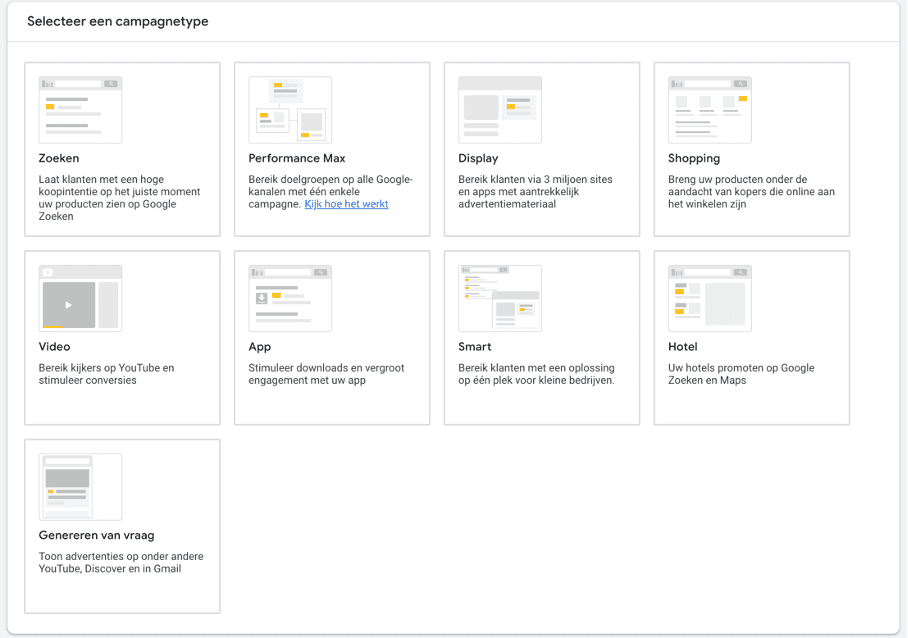
Task: Click the Shopping campaign illustration icon
Action: 710,110
